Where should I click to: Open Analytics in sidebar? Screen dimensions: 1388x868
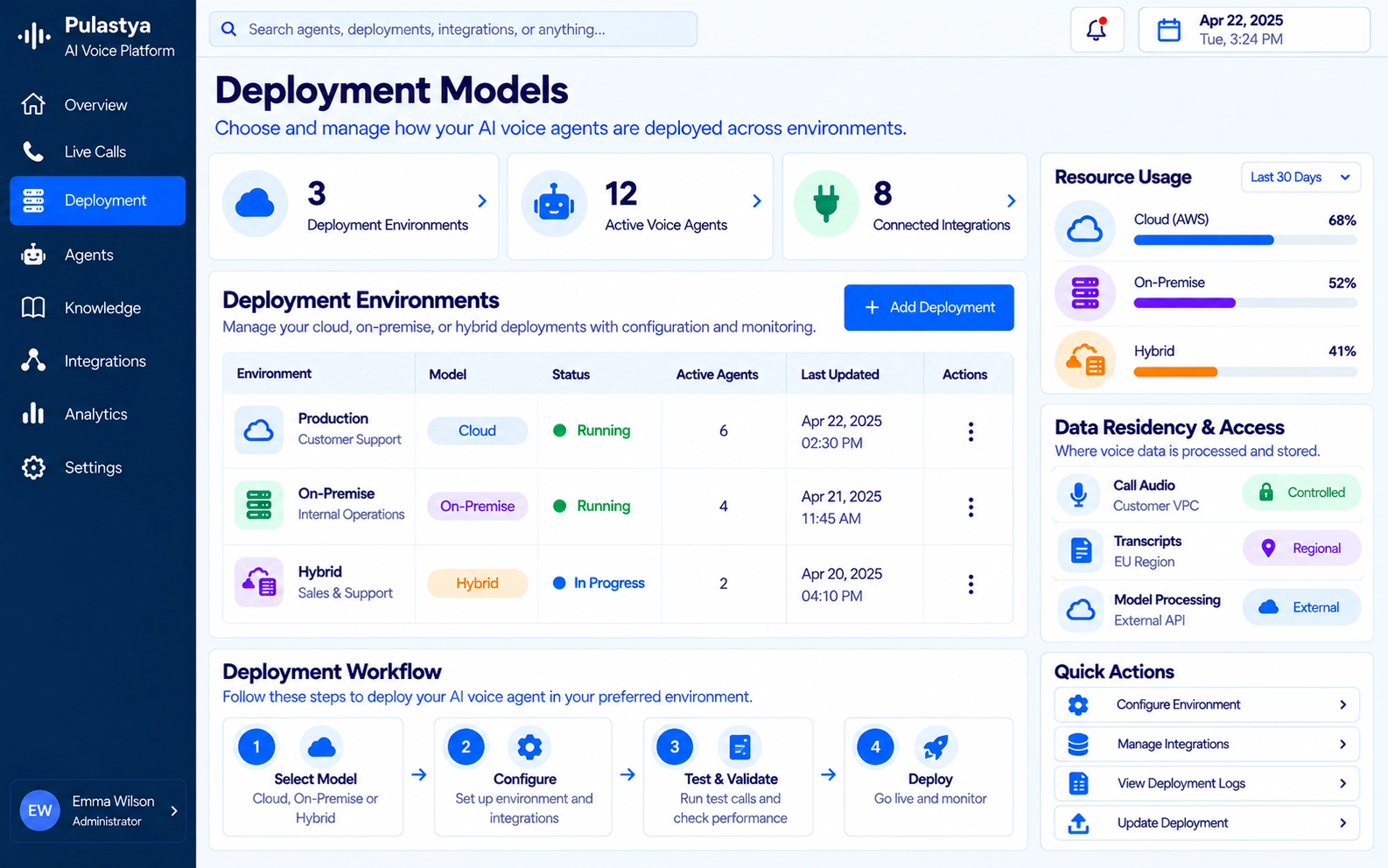[98, 414]
